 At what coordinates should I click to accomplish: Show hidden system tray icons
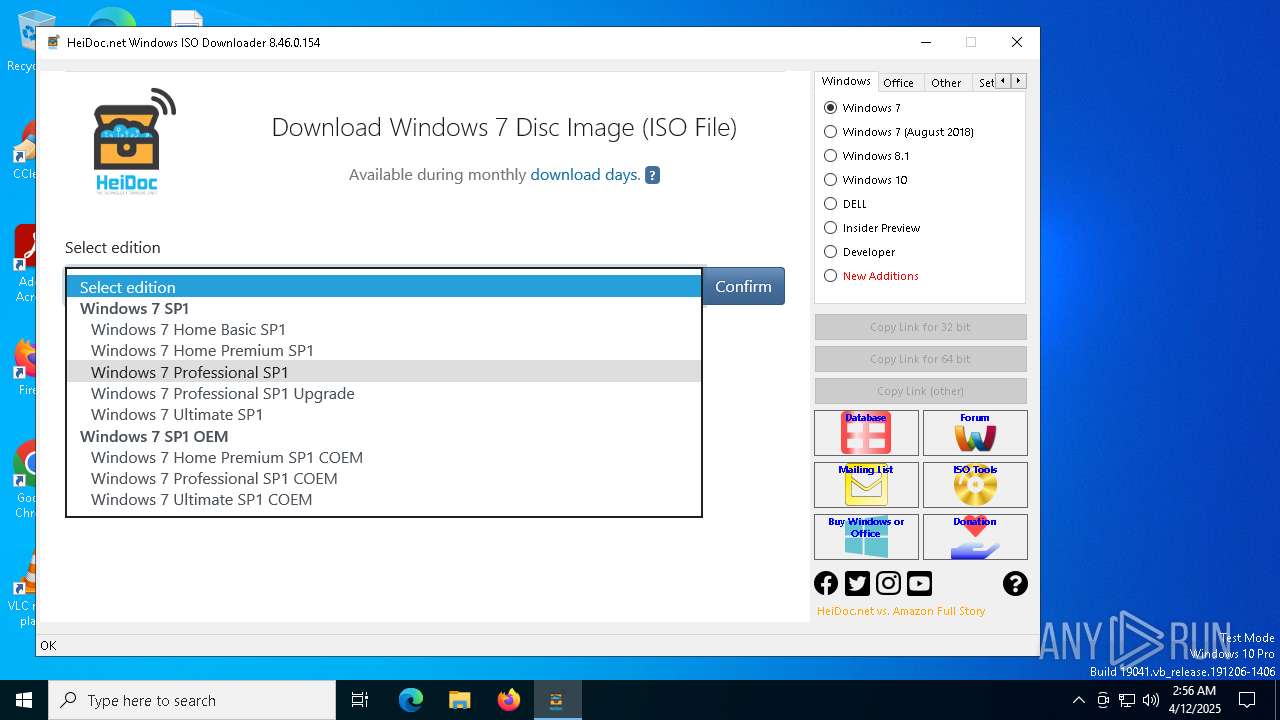1078,700
